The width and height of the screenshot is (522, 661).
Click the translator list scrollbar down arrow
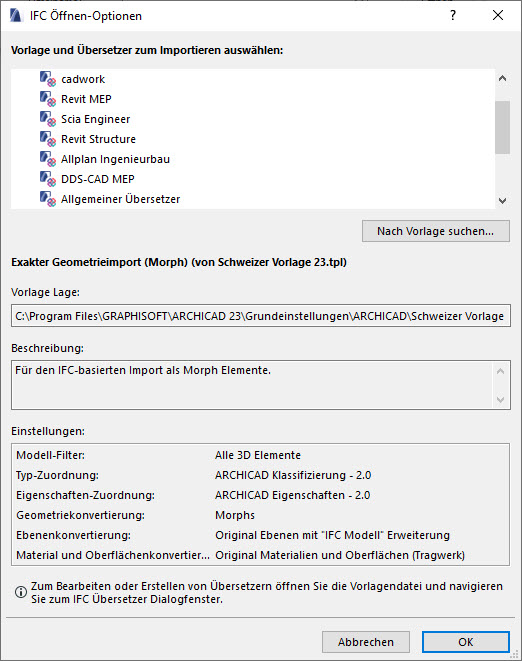pyautogui.click(x=502, y=201)
